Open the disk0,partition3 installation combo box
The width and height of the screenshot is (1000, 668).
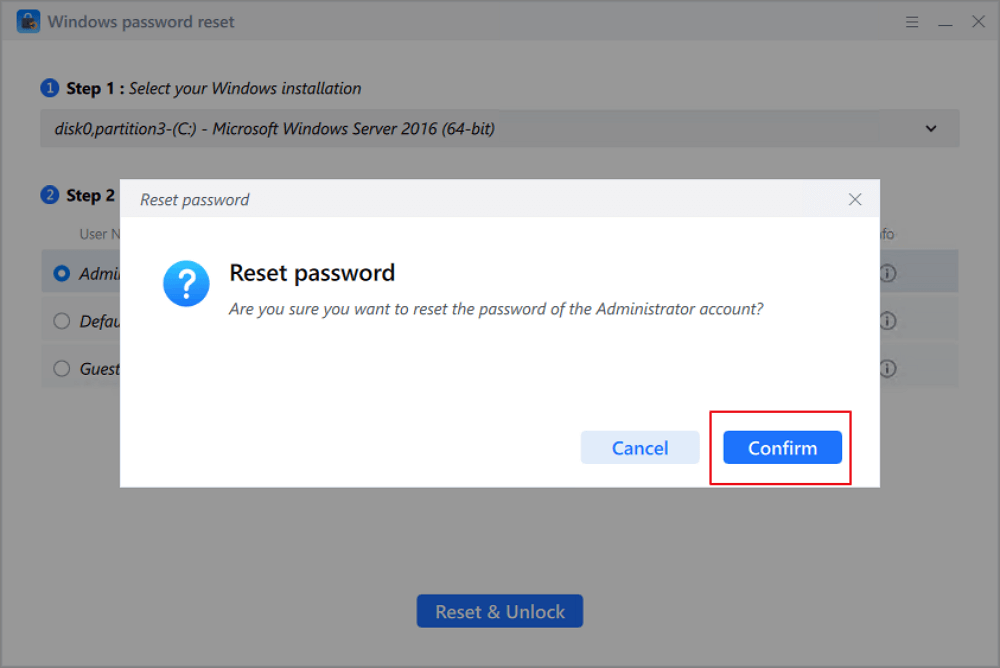click(x=480, y=129)
